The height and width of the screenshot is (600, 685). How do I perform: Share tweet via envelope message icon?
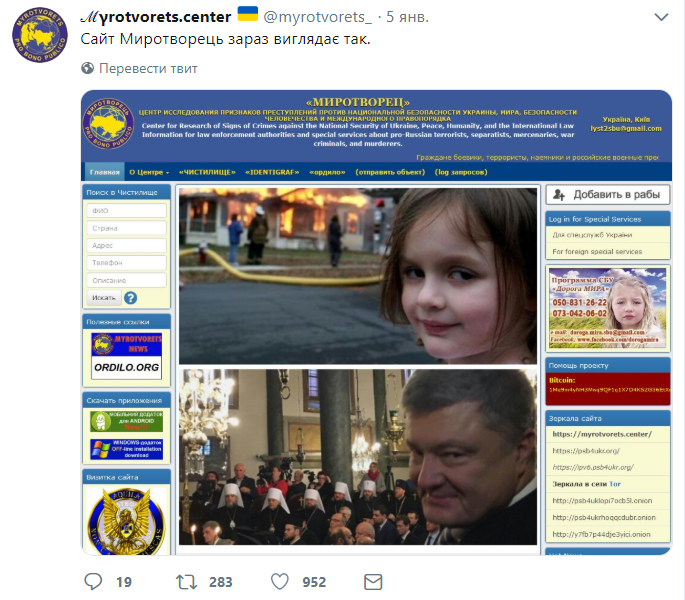click(x=373, y=582)
